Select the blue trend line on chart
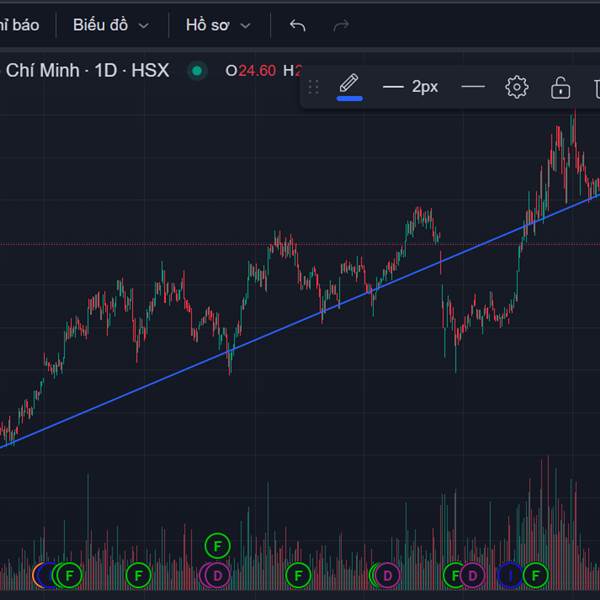The image size is (600, 600). [x=300, y=320]
